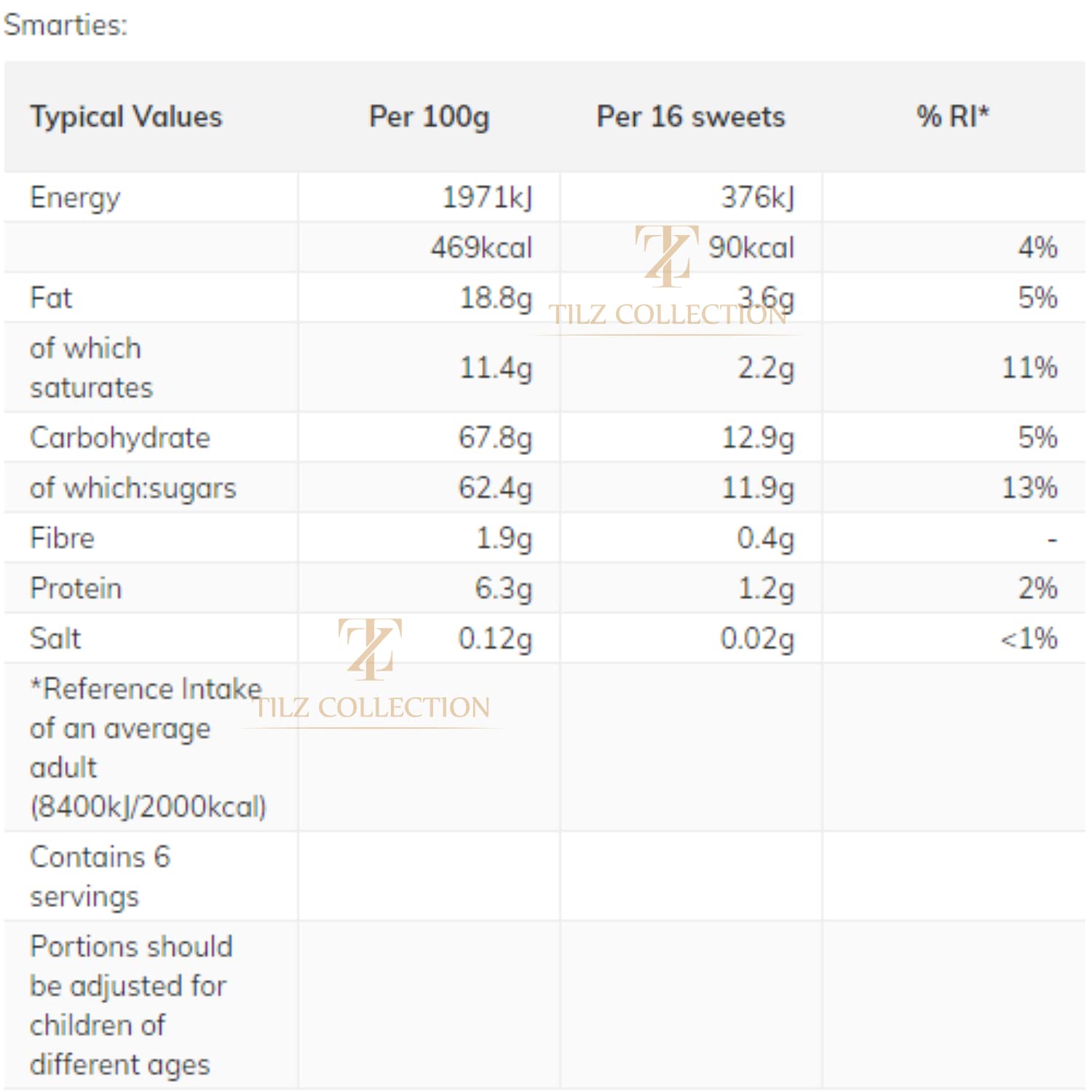Click the TZ watermark logo beside Salt row
The height and width of the screenshot is (1092, 1092).
(370, 649)
